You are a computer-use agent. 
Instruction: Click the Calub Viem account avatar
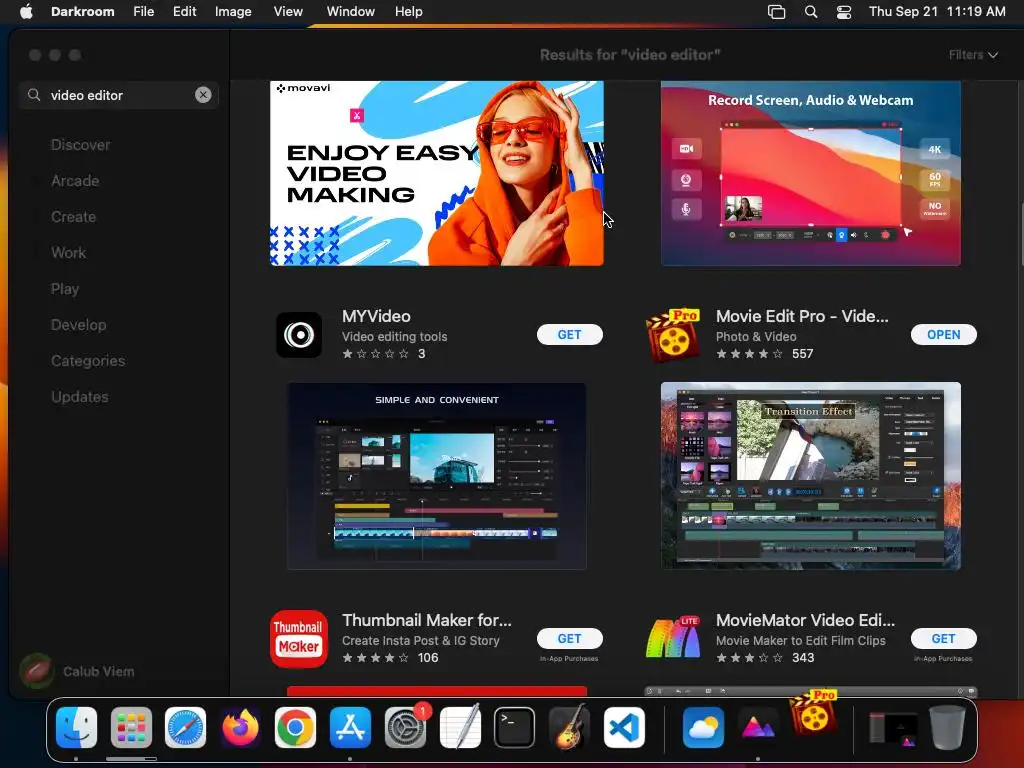pyautogui.click(x=37, y=671)
